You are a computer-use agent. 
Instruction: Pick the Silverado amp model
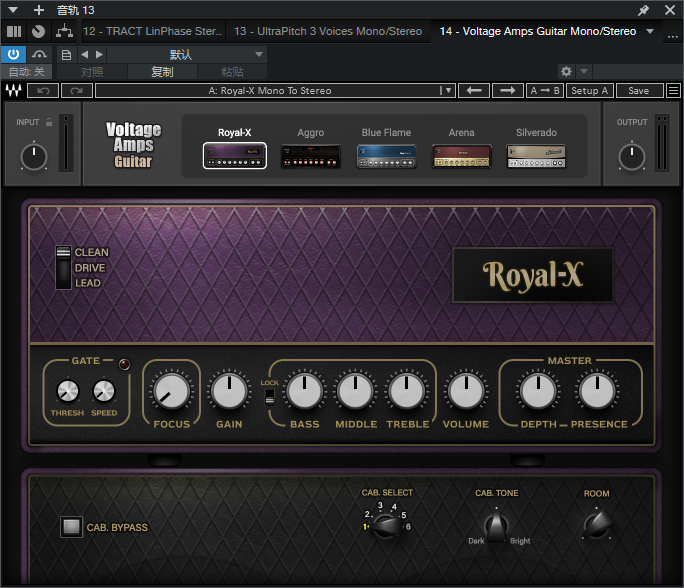pyautogui.click(x=536, y=156)
